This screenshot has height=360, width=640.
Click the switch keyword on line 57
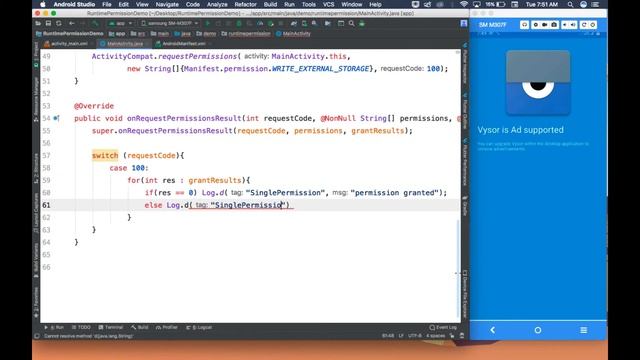tap(105, 156)
